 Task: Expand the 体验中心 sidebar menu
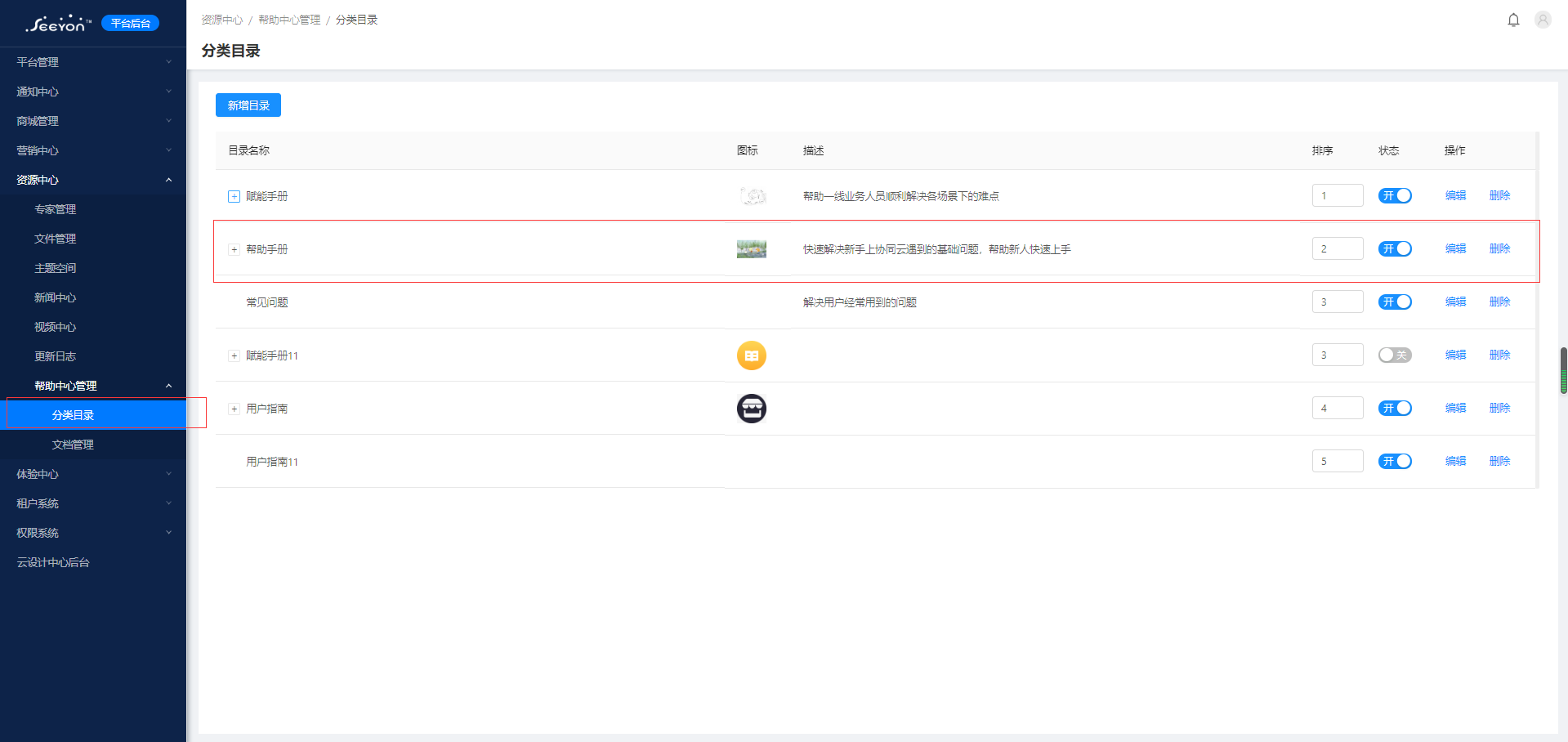click(93, 474)
